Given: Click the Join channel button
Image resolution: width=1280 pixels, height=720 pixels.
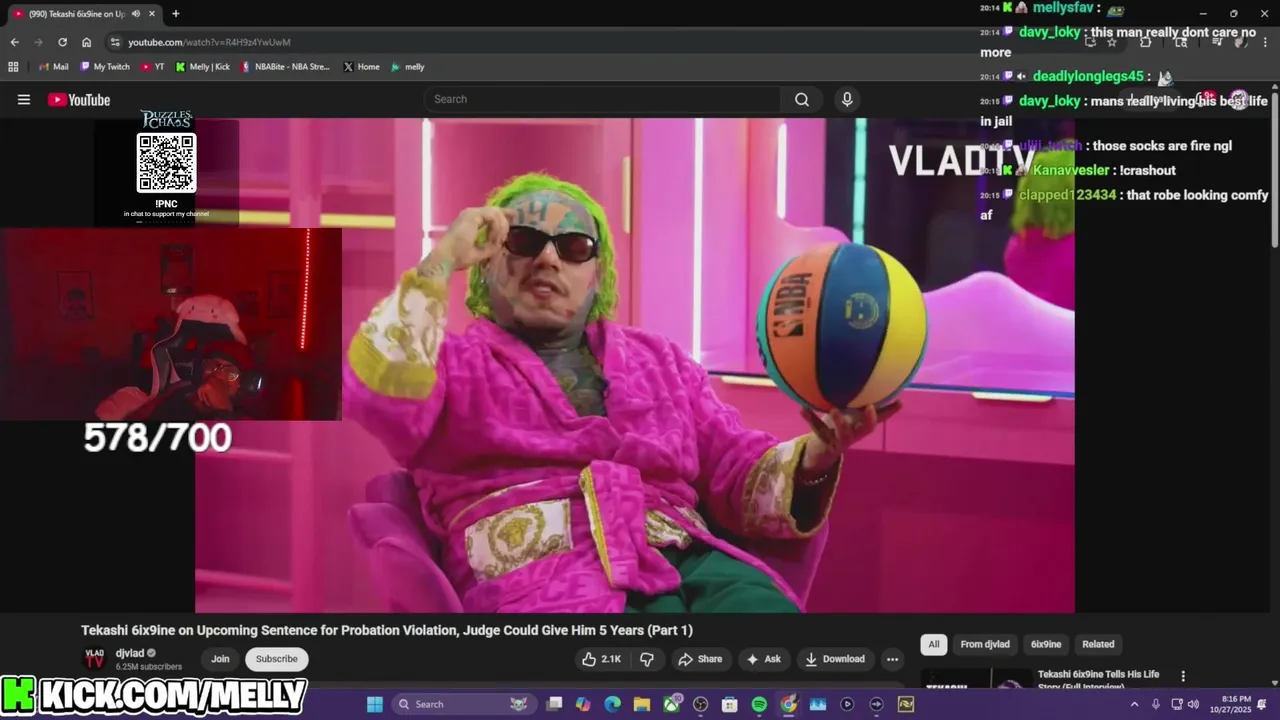Looking at the screenshot, I should [220, 659].
